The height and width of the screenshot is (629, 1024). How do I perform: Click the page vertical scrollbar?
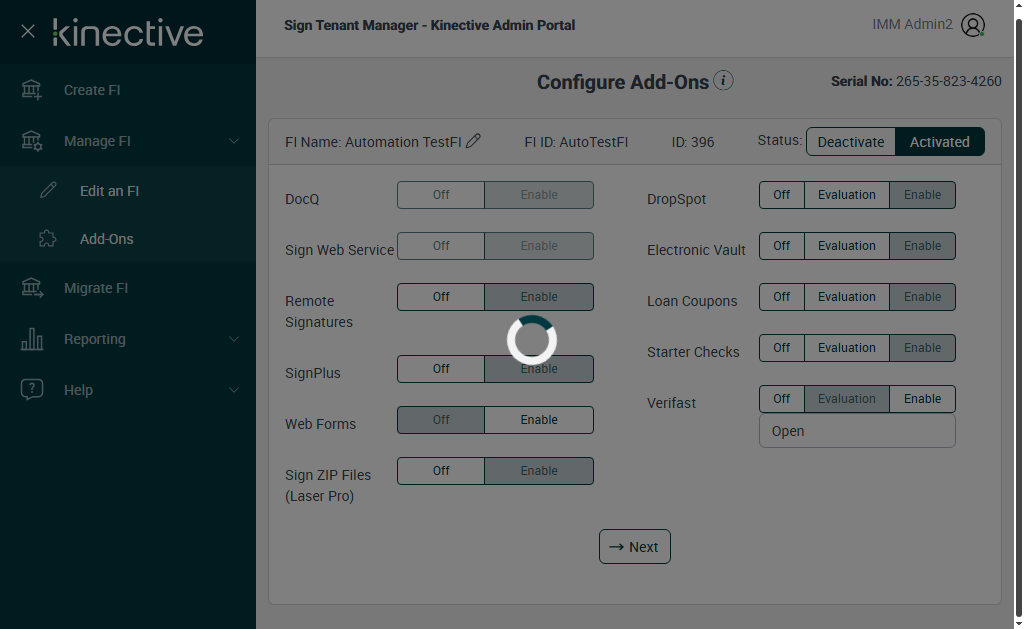tap(1018, 317)
